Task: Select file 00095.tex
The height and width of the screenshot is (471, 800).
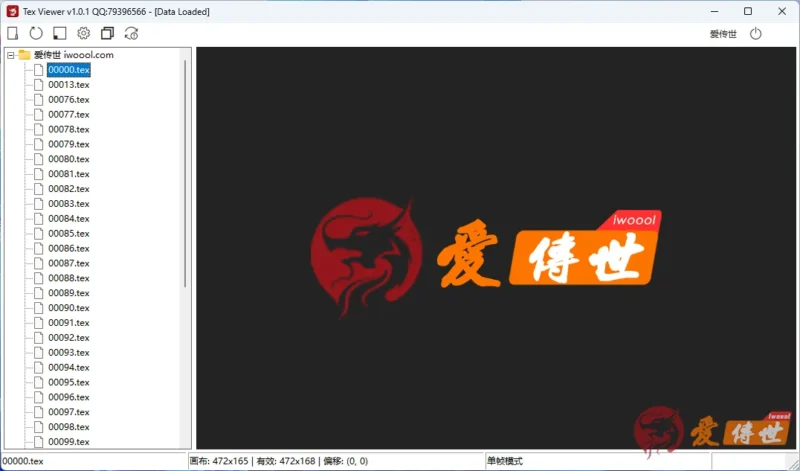Action: click(x=69, y=382)
